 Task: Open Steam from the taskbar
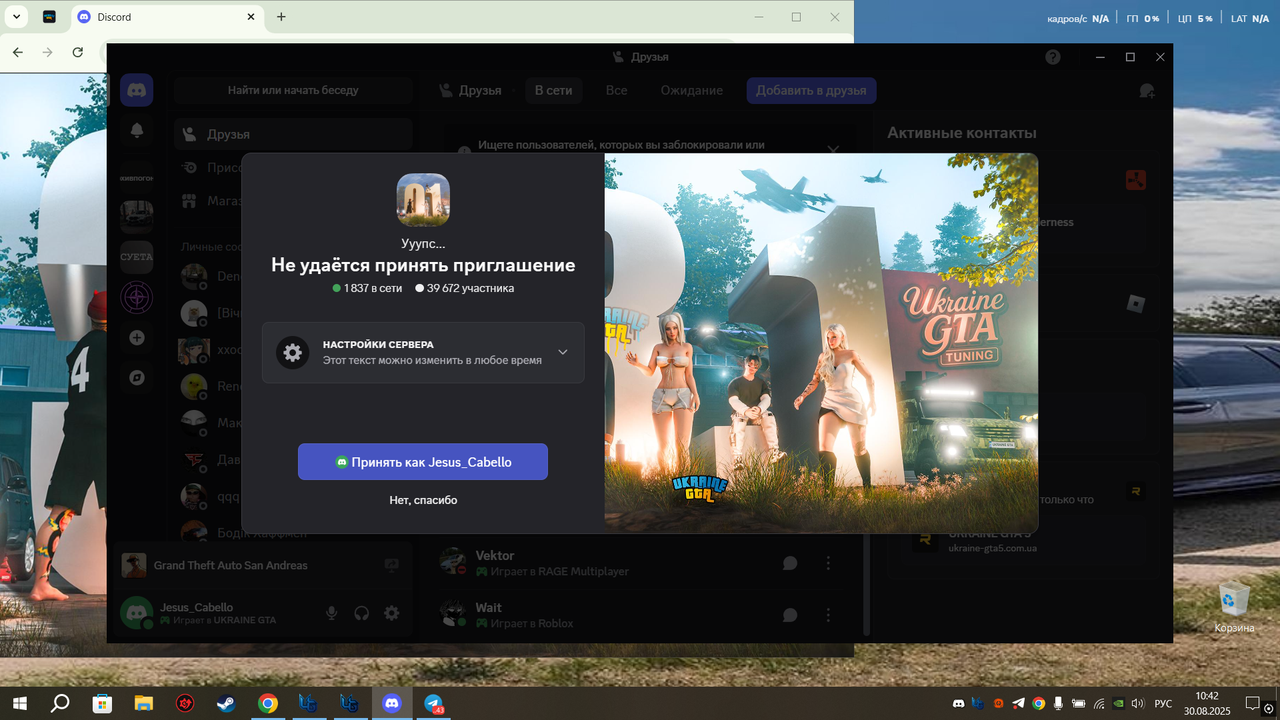coord(226,703)
